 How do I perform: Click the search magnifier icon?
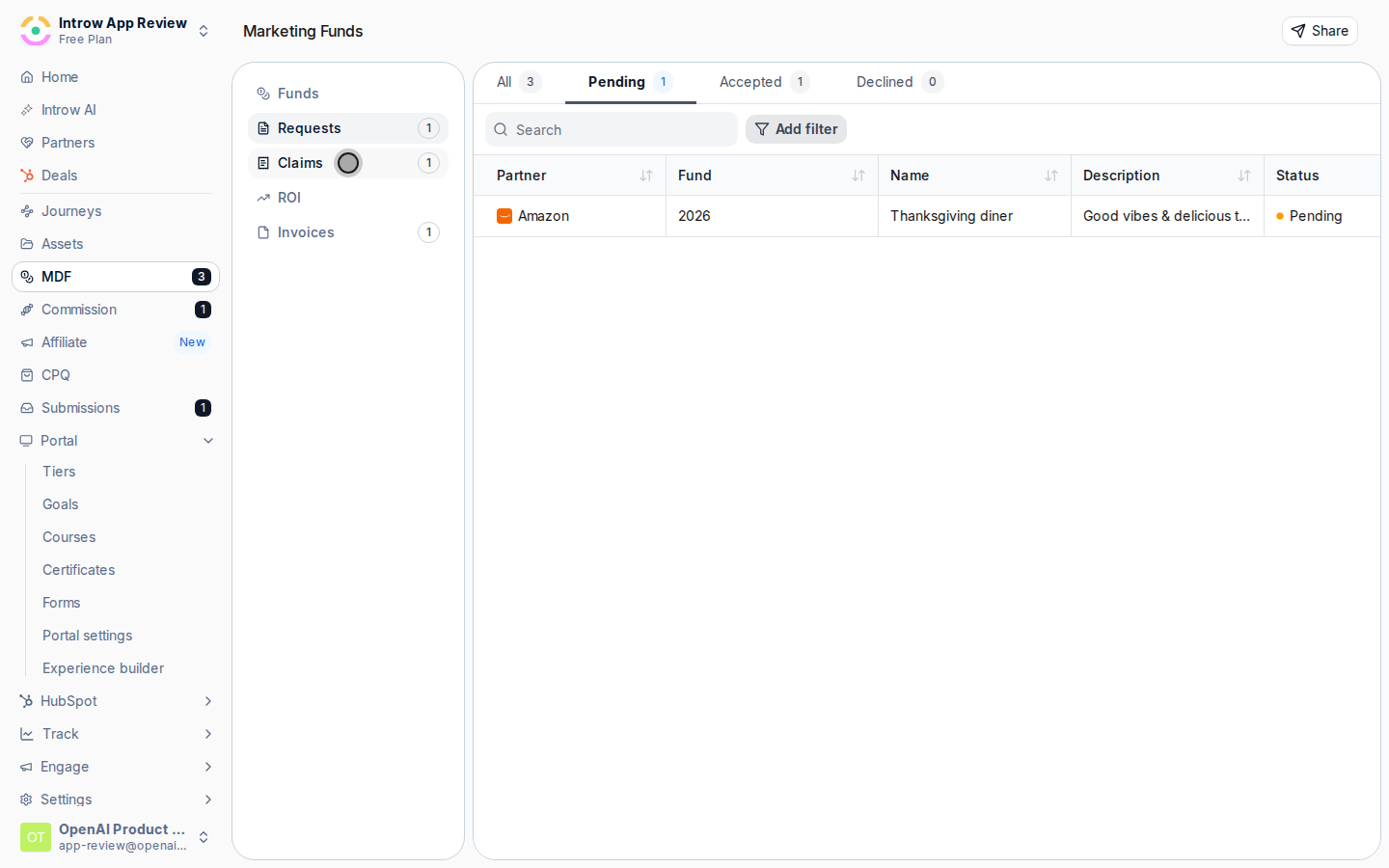click(x=501, y=129)
